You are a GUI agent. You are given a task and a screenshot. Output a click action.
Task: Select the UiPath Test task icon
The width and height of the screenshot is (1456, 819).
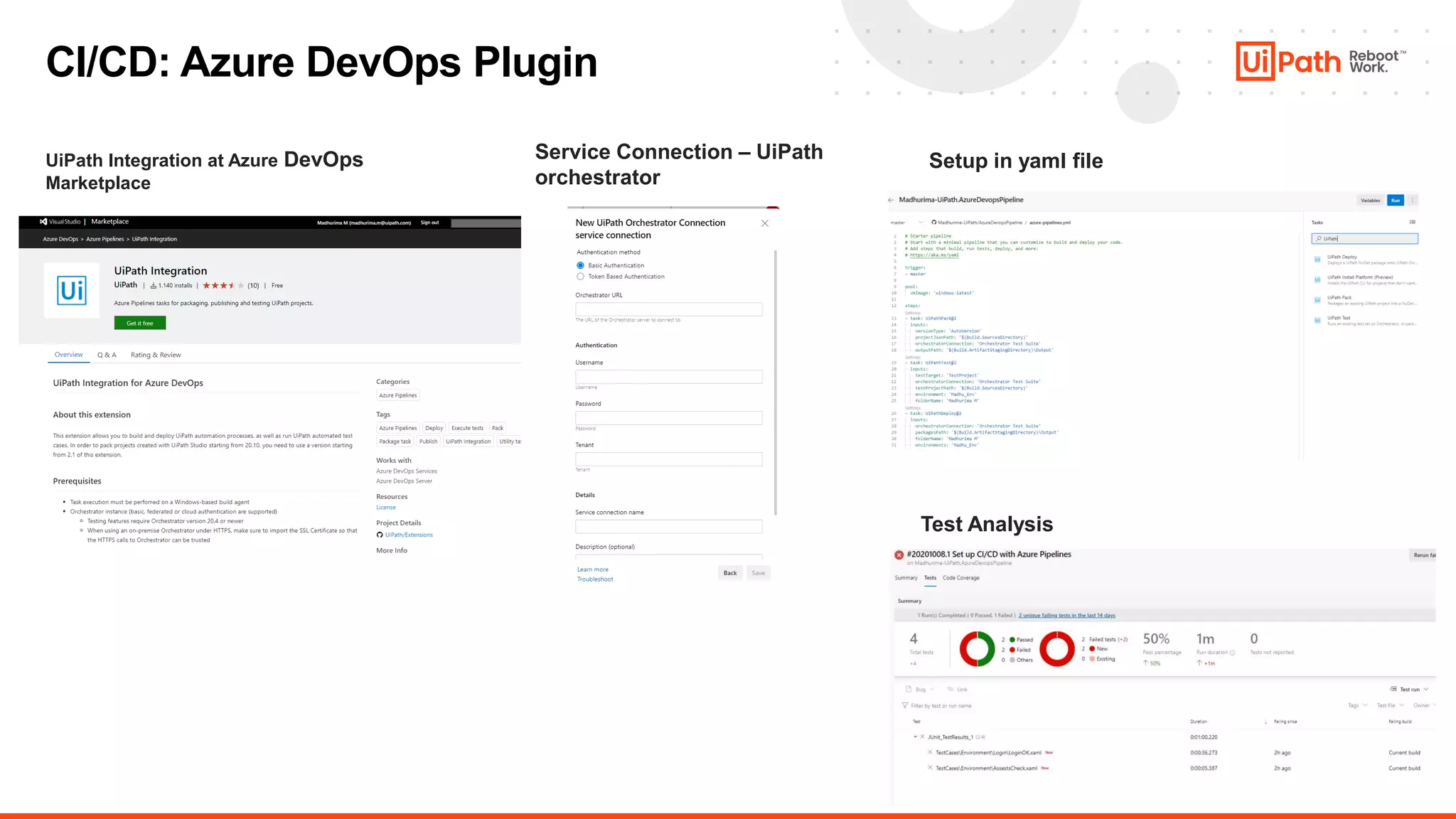(x=1317, y=321)
